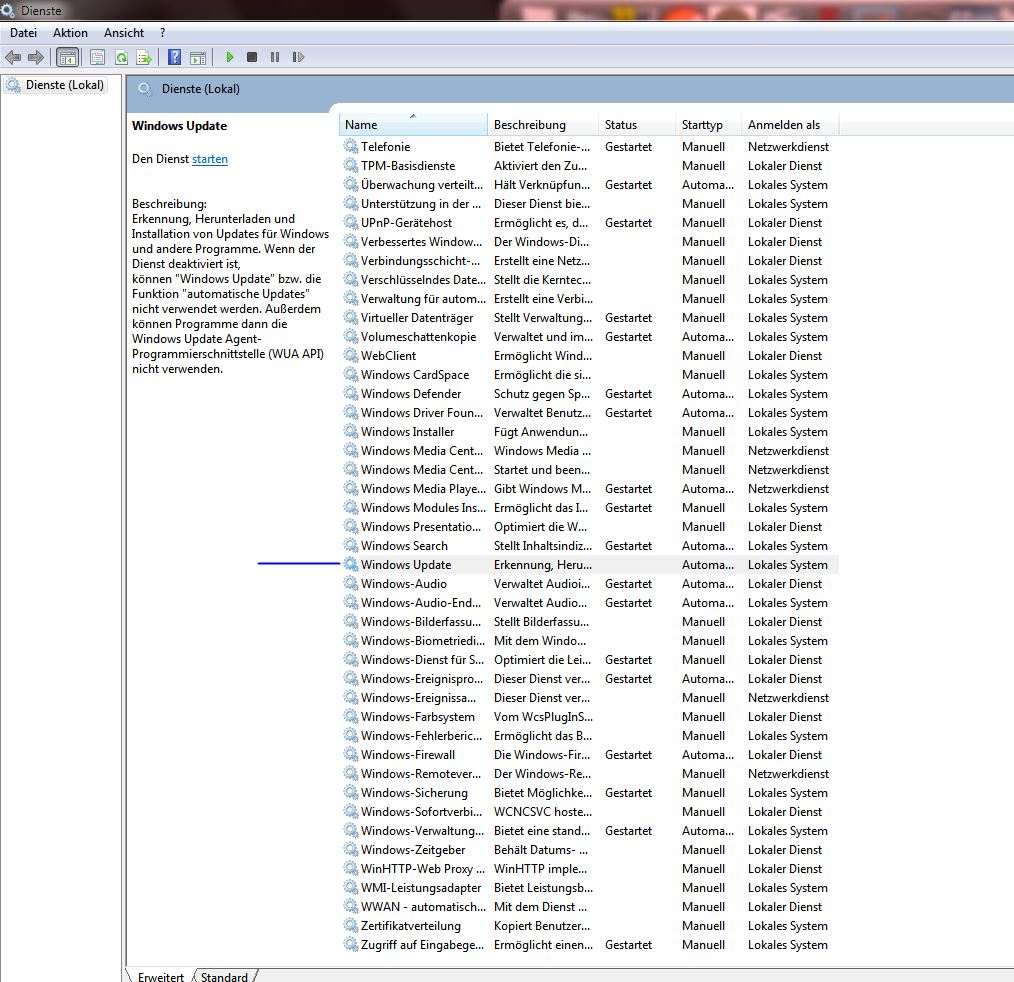This screenshot has width=1014, height=982.
Task: Click description 'WCNCSVC hoste...'
Action: coord(543,812)
